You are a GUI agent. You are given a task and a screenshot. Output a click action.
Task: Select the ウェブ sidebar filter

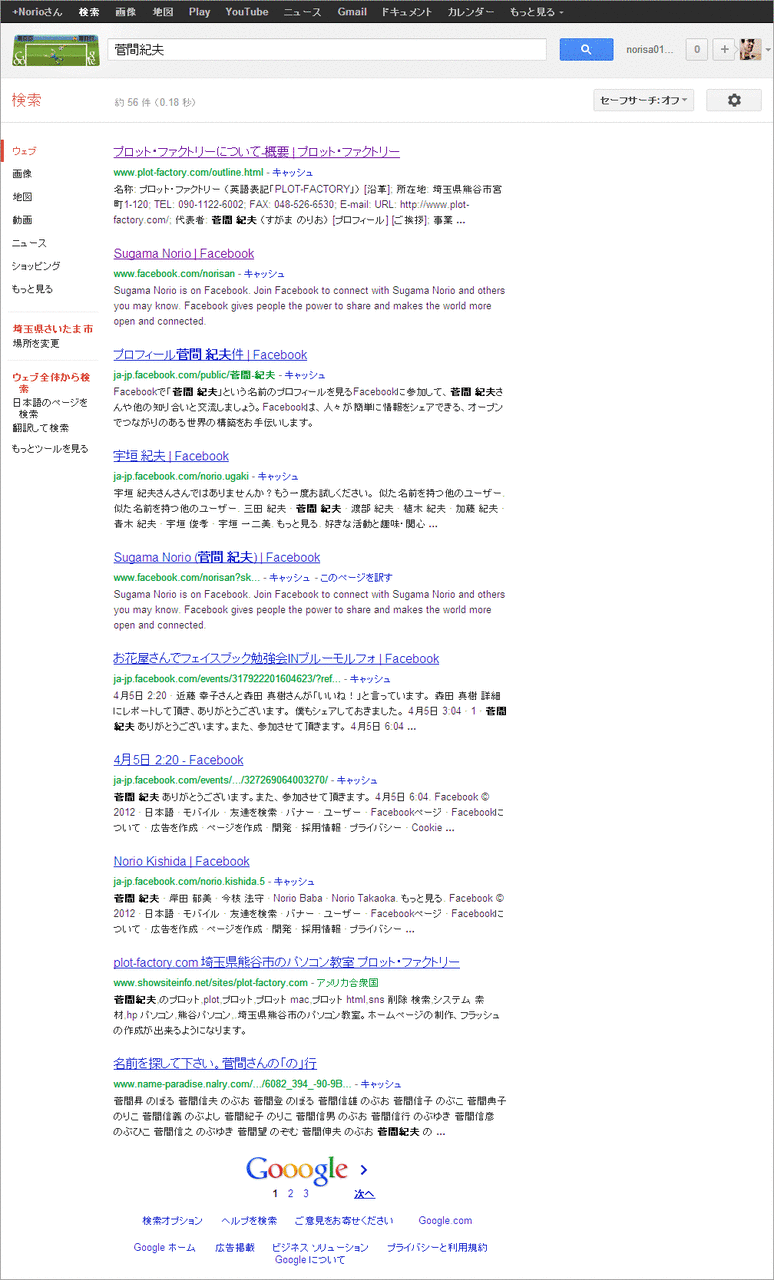[24, 150]
